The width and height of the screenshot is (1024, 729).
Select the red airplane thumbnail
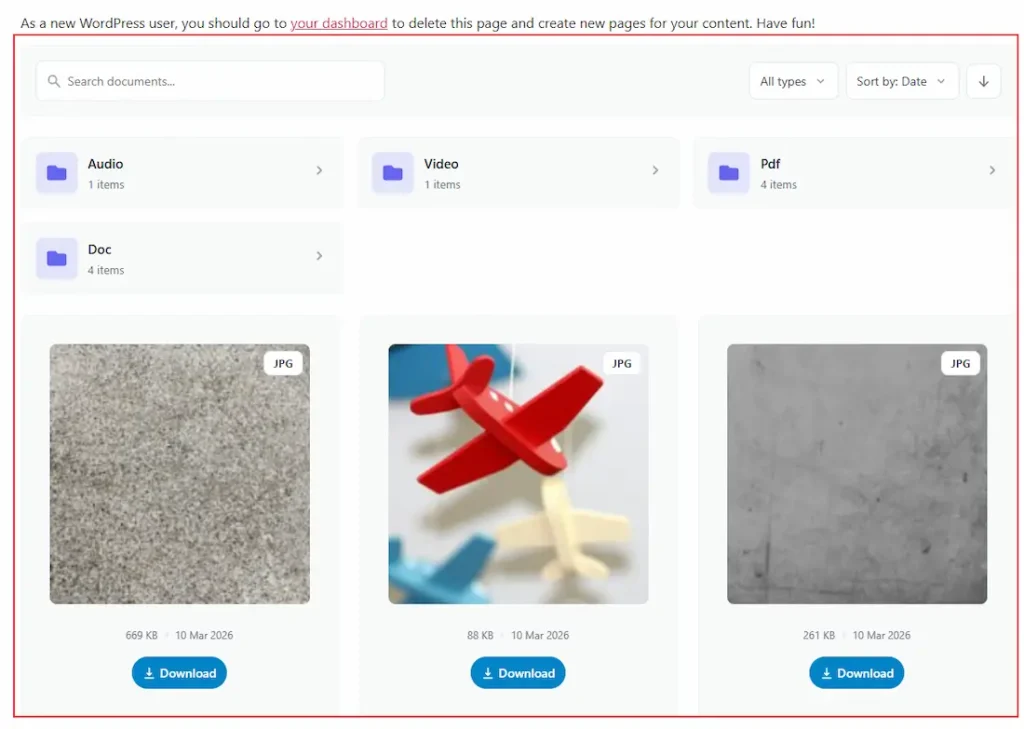(518, 474)
